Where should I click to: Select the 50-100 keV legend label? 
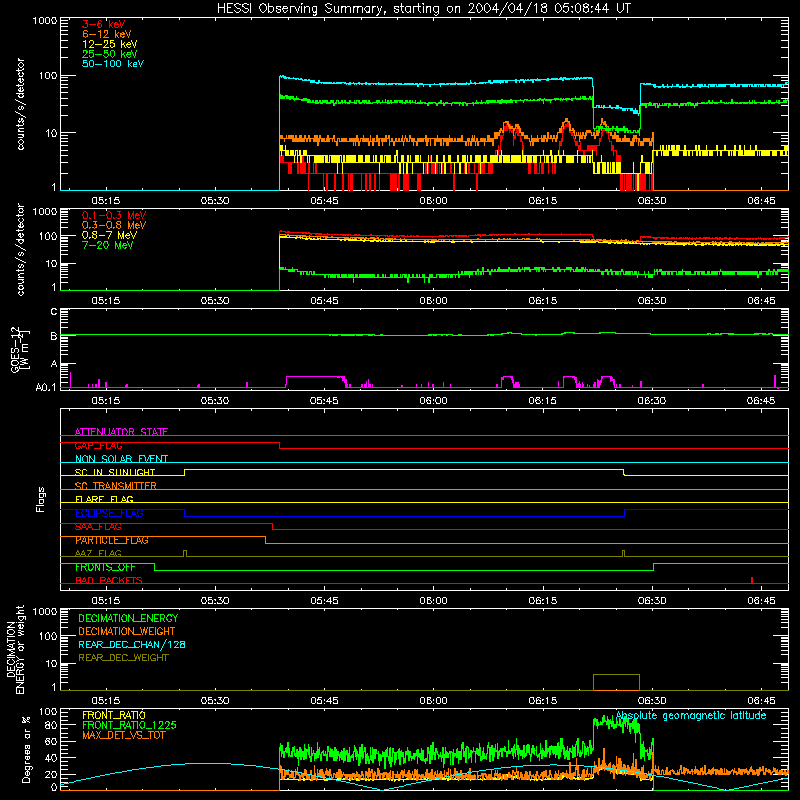point(113,64)
